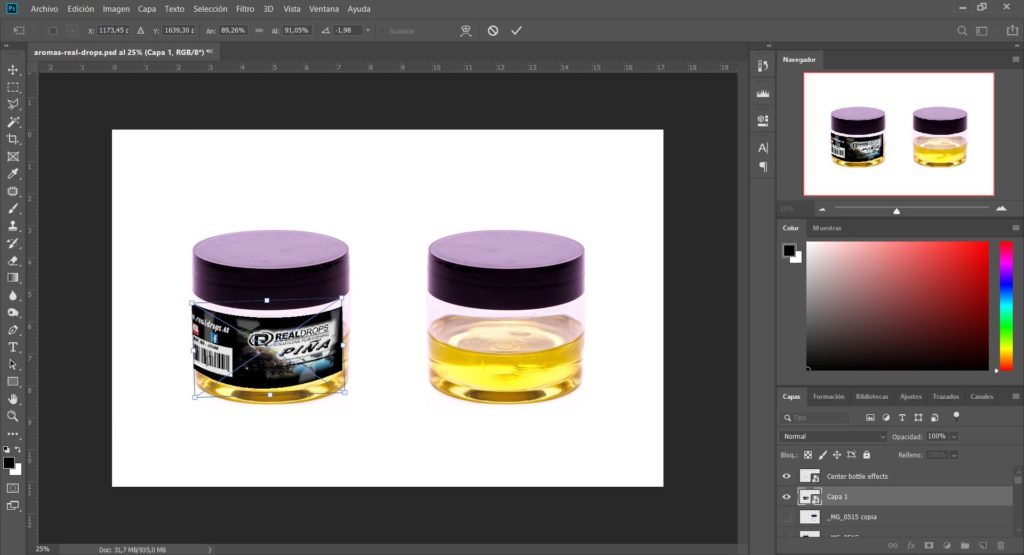Select the Polygonal Lasso tool
1024x555 pixels.
point(12,104)
